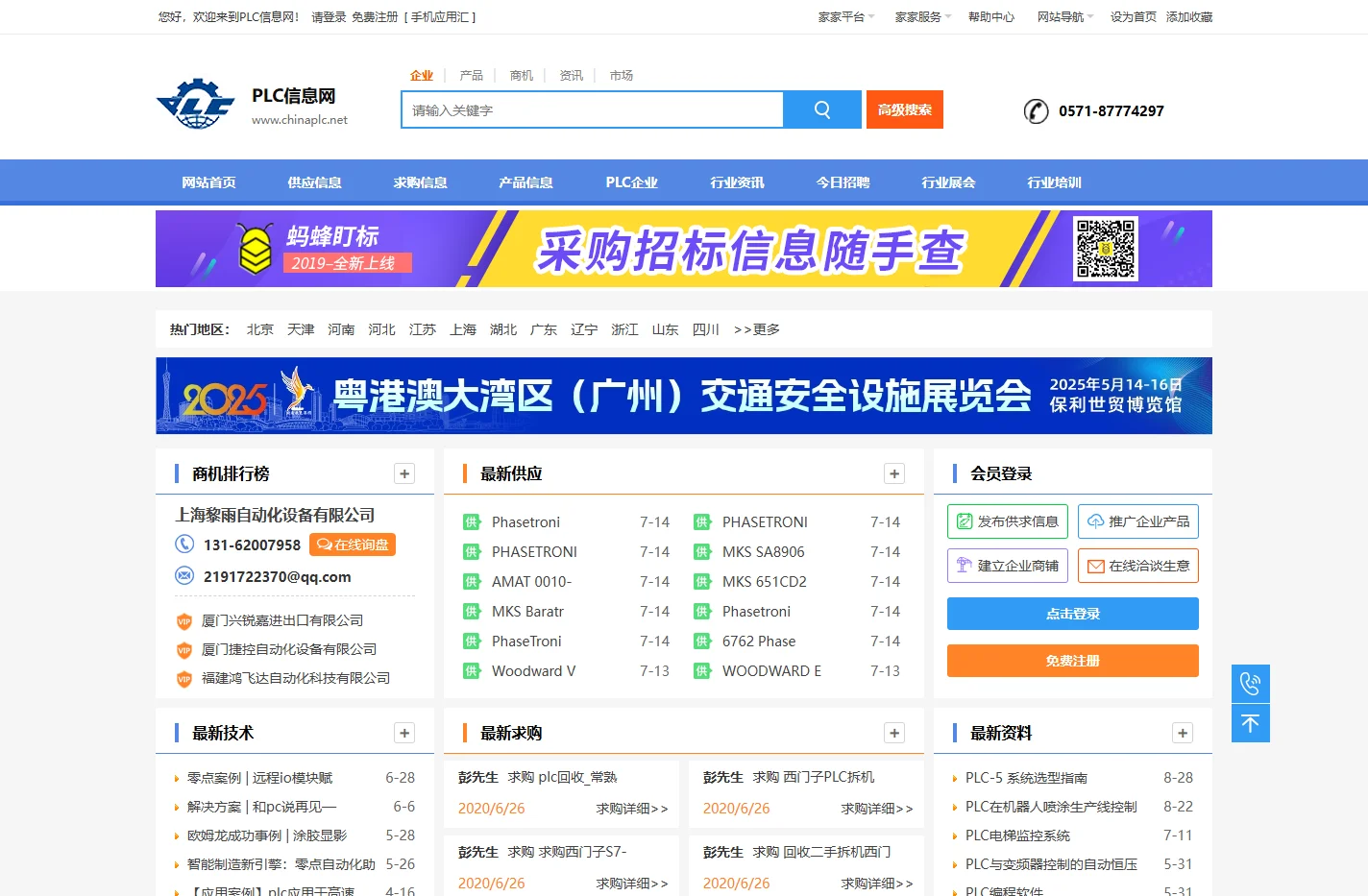
Task: Open the 粤港澳大湾区 exhibition banner
Action: coord(684,396)
